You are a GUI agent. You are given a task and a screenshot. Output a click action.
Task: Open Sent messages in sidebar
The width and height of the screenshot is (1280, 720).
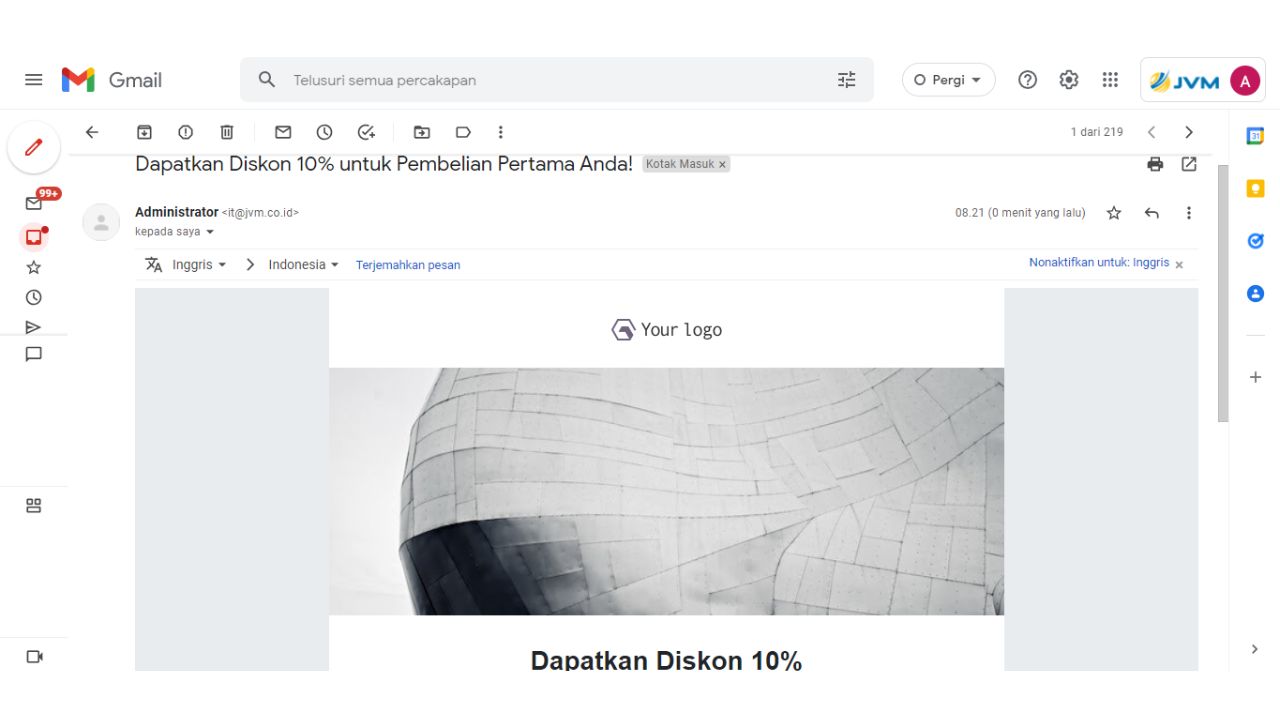point(34,327)
